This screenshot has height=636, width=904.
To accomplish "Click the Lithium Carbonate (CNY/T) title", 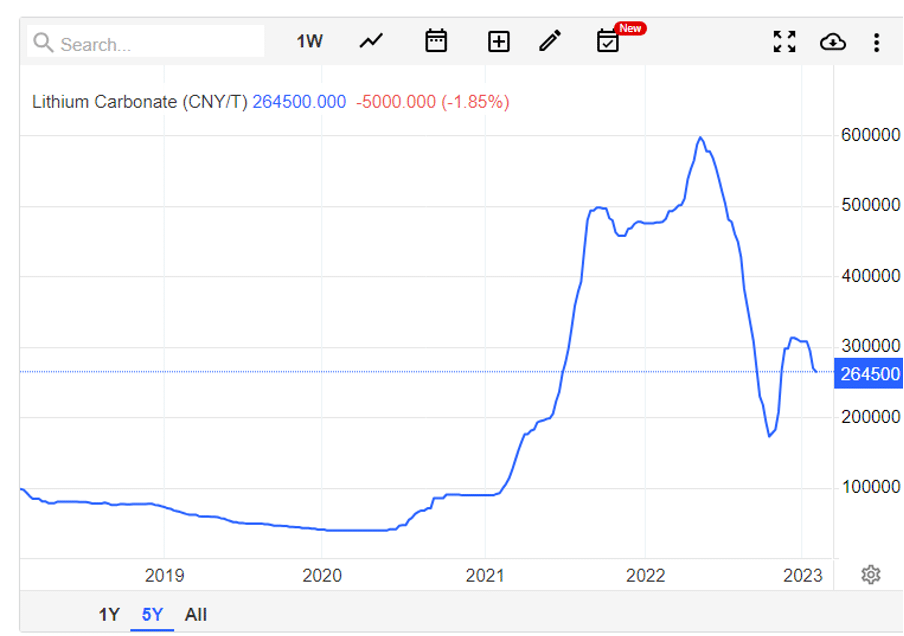I will point(140,102).
